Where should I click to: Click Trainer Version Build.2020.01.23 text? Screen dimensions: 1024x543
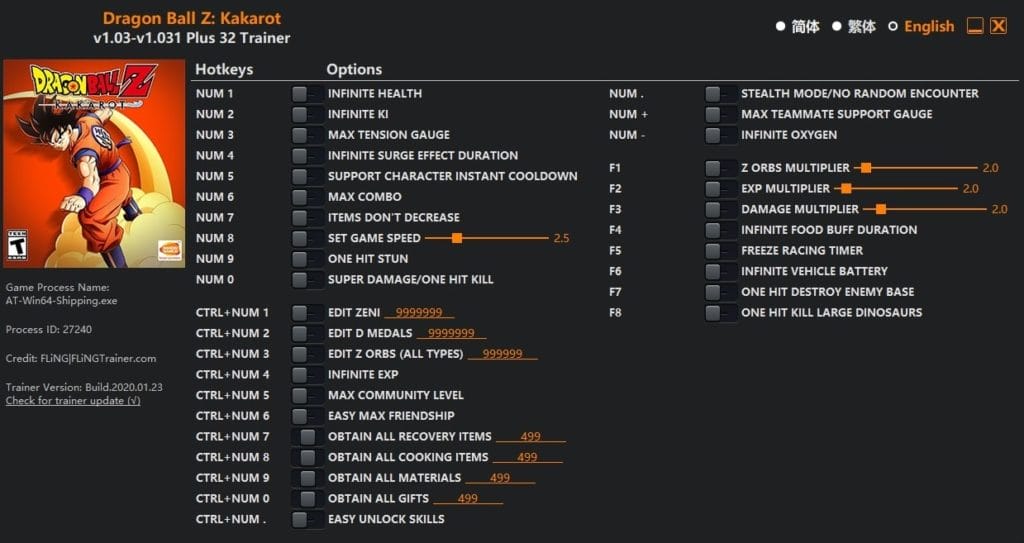tap(84, 387)
